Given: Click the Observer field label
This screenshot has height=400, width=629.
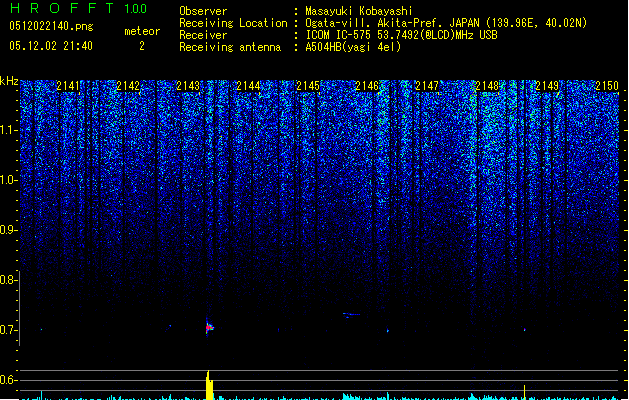Looking at the screenshot, I should click(x=203, y=11).
